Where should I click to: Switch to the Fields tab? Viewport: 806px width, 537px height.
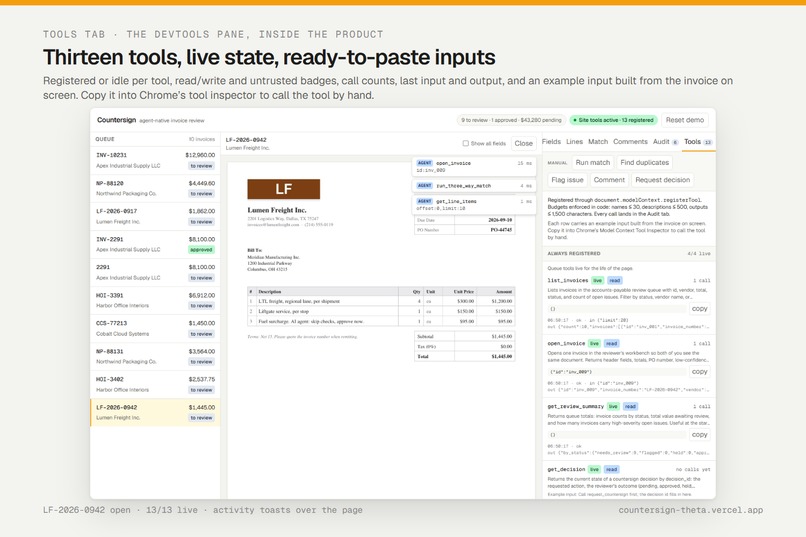551,141
